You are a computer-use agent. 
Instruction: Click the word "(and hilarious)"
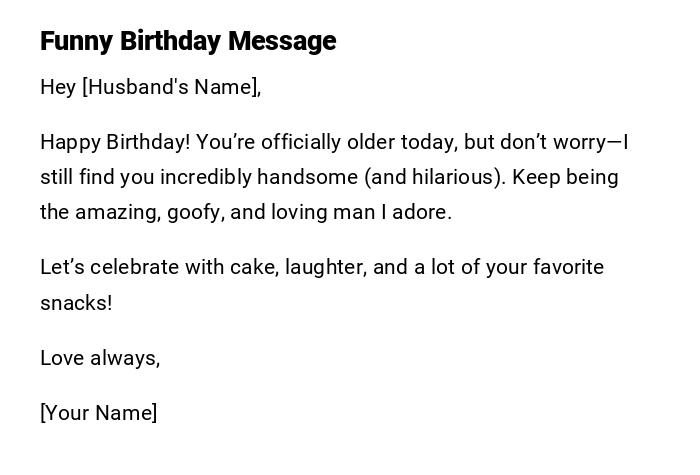click(434, 177)
